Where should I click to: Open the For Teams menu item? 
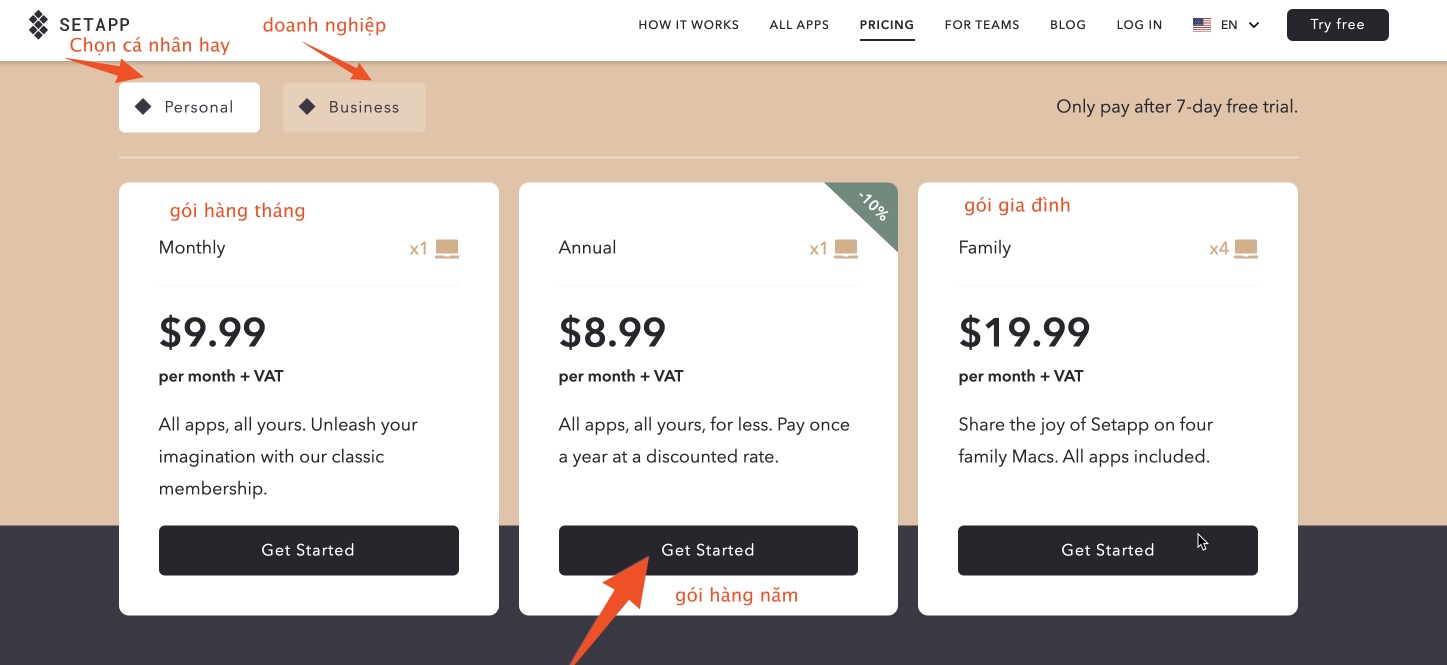pos(982,25)
